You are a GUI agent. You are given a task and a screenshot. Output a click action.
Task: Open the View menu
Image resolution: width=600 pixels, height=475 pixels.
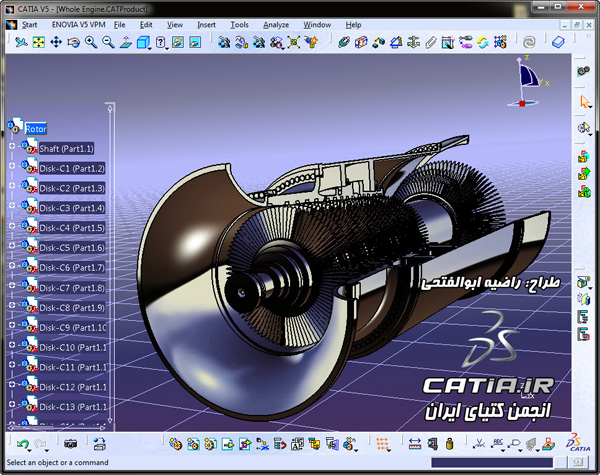click(x=175, y=25)
